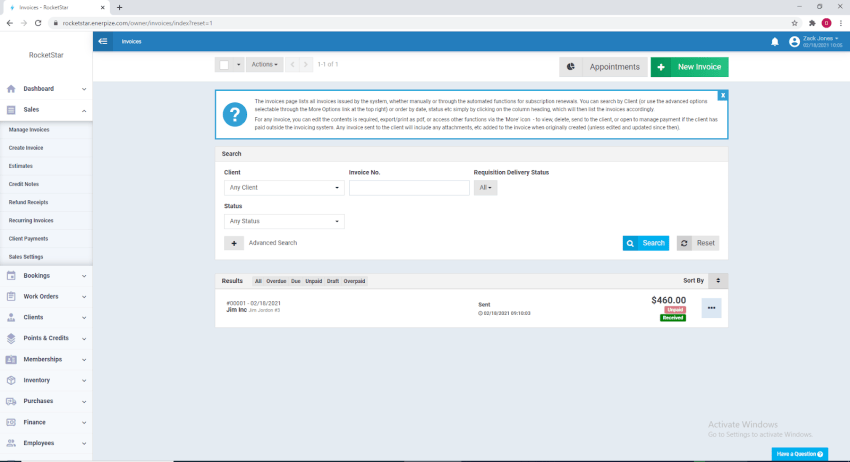Click the blue help question mark icon
The image size is (850, 462).
235,114
